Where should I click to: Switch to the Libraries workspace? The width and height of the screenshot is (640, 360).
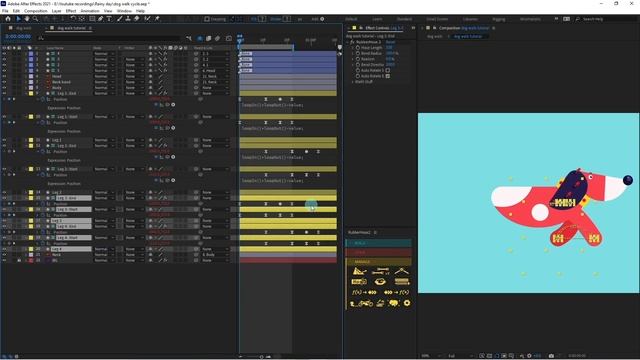(x=470, y=19)
